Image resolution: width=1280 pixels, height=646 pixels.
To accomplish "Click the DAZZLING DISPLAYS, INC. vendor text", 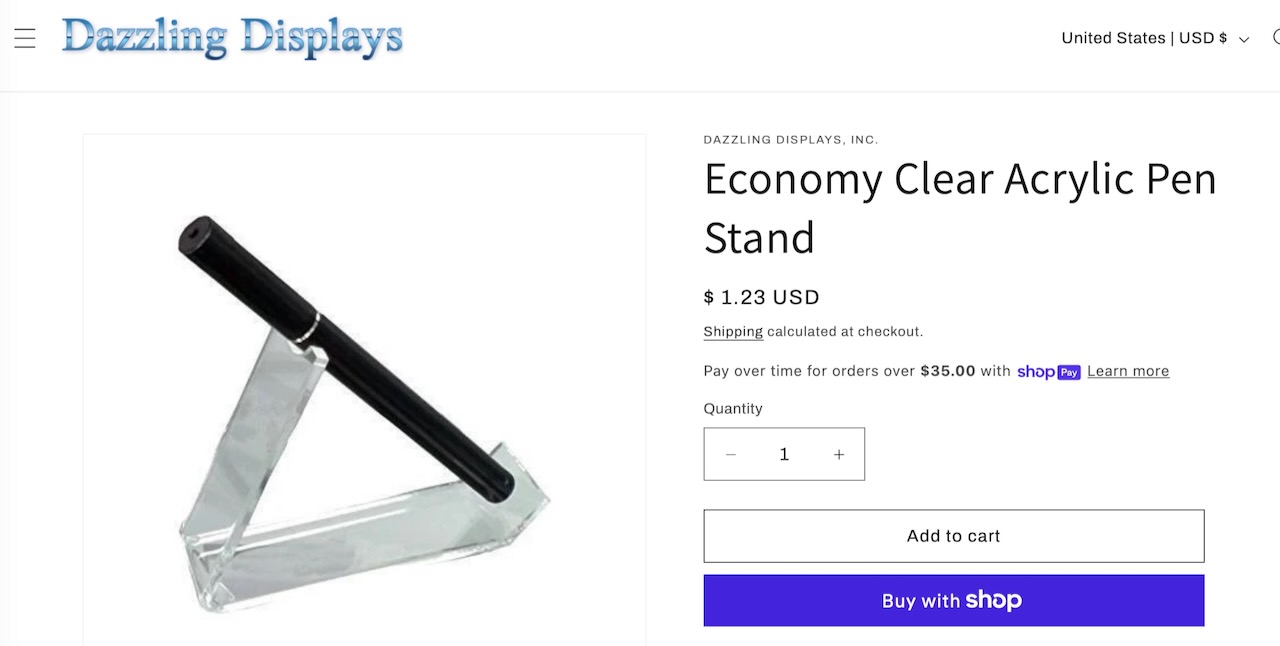I will coord(790,140).
